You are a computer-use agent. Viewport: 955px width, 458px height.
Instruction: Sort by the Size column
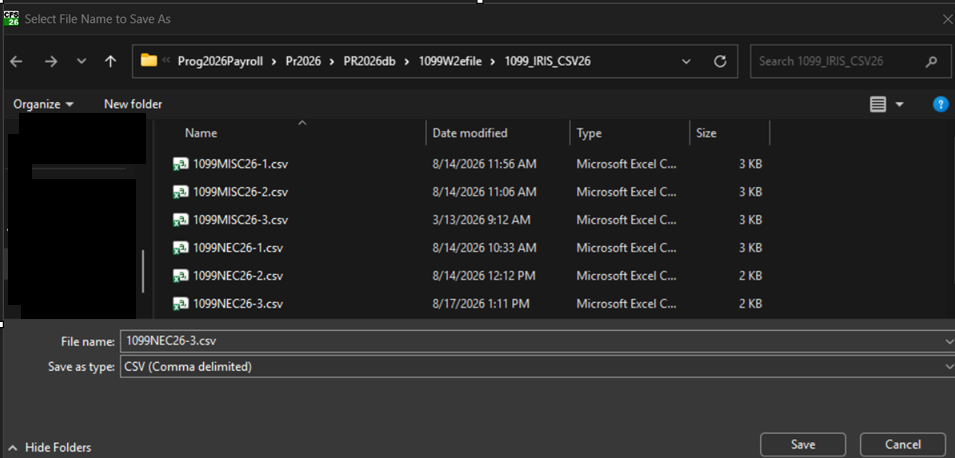point(706,133)
